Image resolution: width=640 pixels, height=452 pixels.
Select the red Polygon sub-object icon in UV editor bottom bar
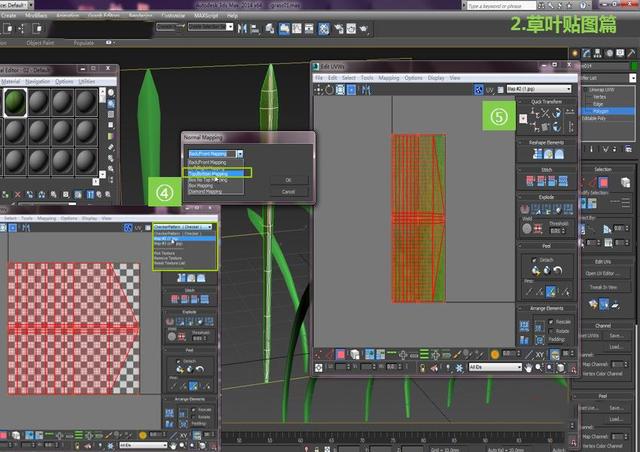tap(340, 354)
